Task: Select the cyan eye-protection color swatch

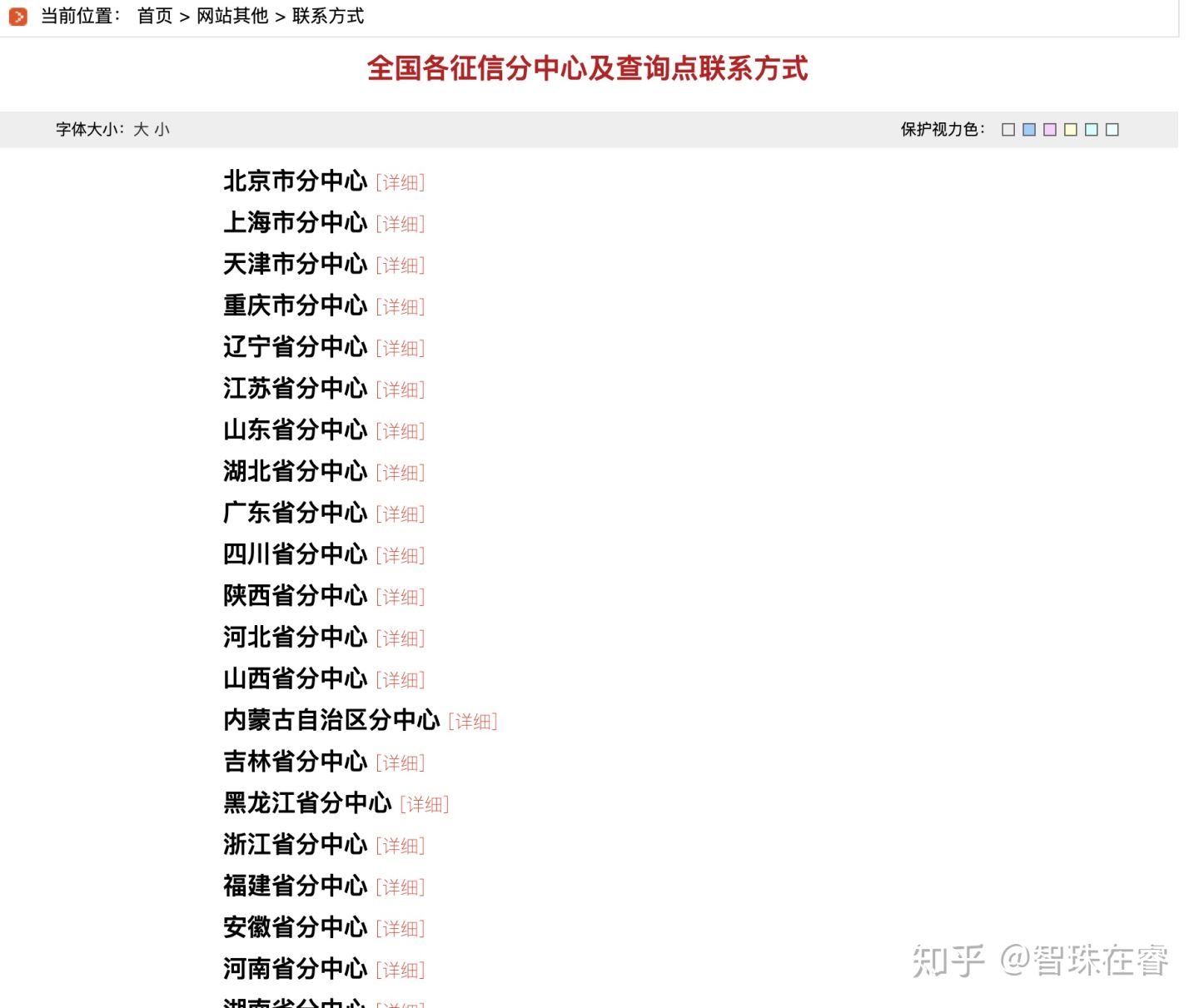Action: pos(1091,129)
